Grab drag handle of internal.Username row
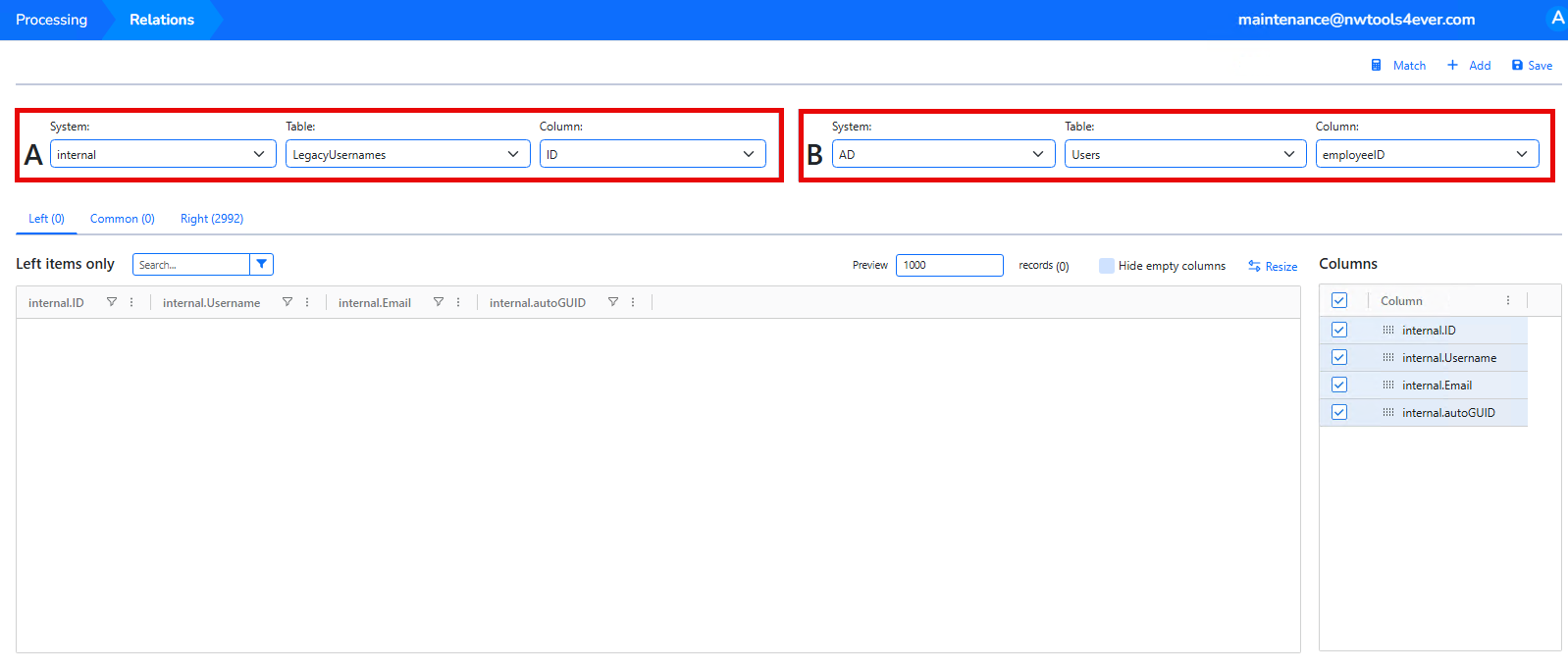The image size is (1568, 670). pos(1388,357)
